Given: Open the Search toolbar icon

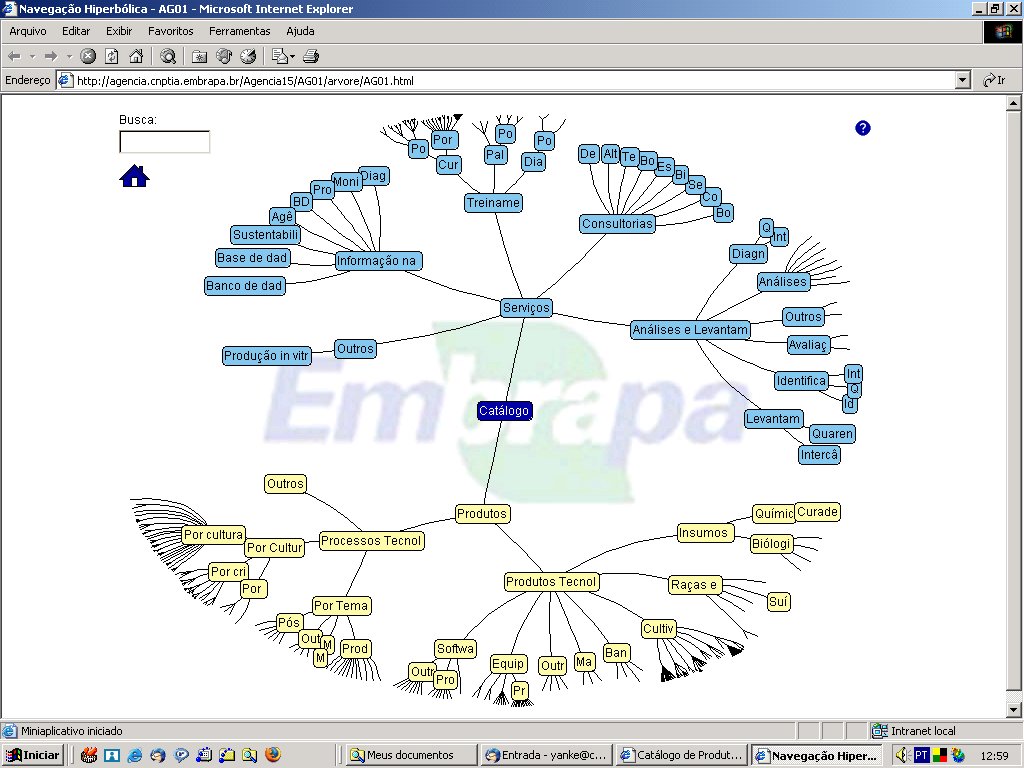Looking at the screenshot, I should [168, 57].
